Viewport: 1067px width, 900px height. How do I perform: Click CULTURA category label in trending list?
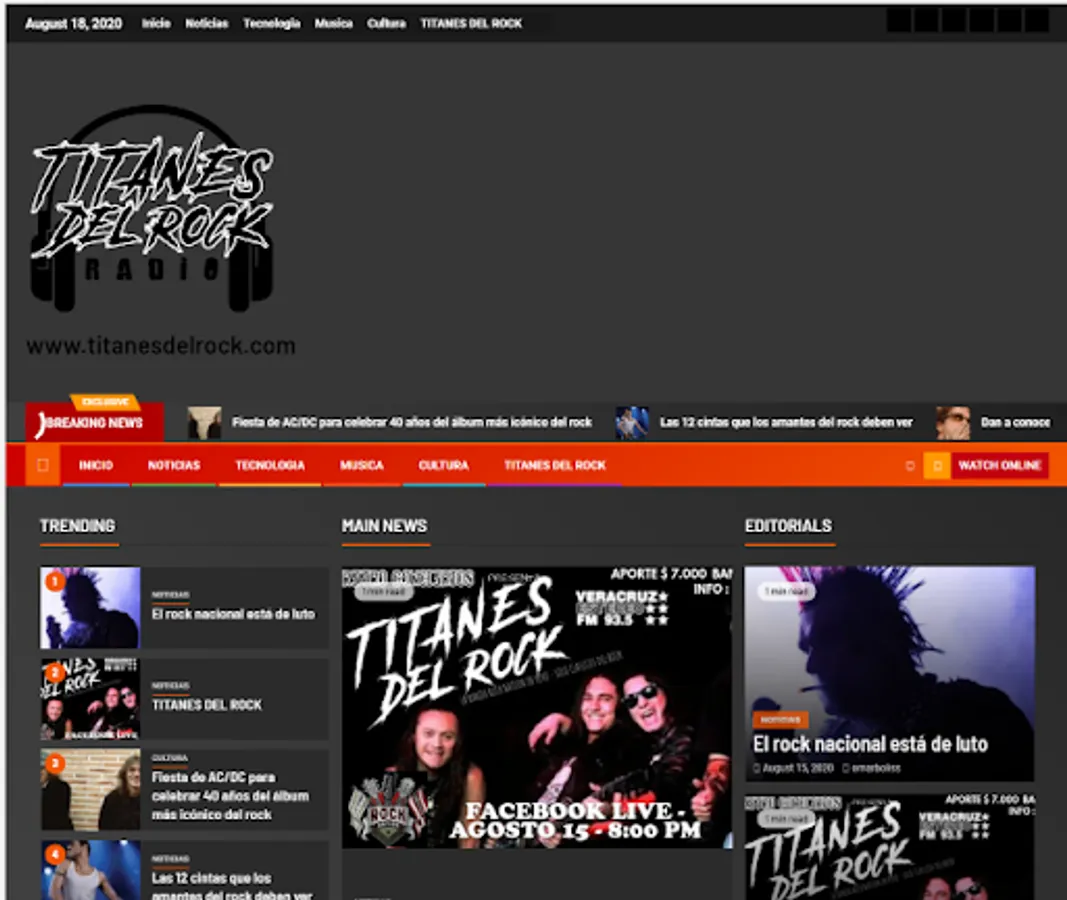coord(169,758)
